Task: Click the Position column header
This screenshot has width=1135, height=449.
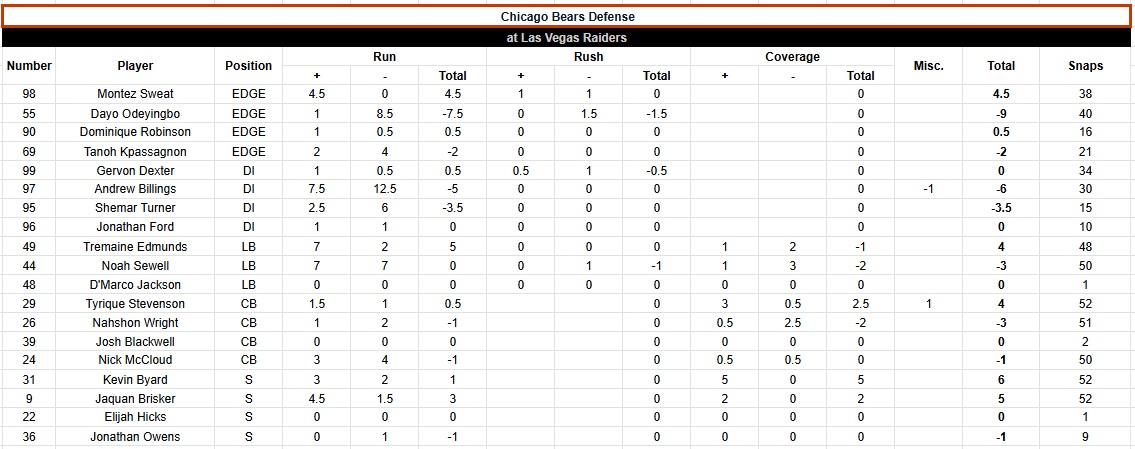Action: click(x=248, y=66)
